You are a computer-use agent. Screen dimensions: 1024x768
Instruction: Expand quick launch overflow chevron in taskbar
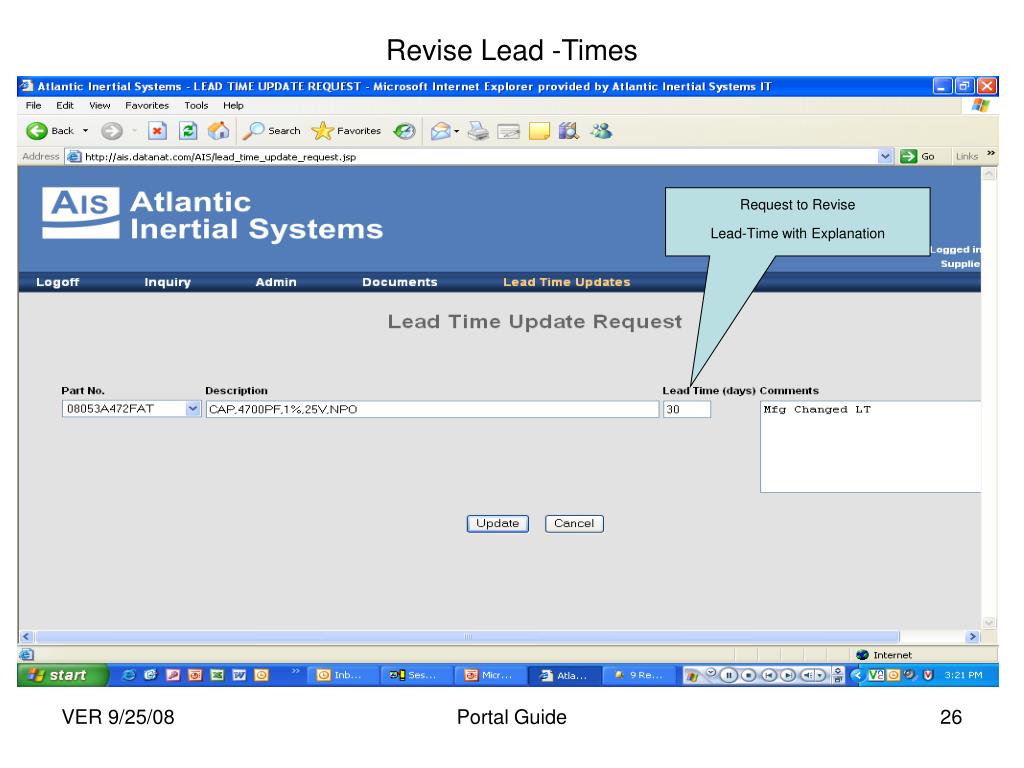[x=296, y=671]
